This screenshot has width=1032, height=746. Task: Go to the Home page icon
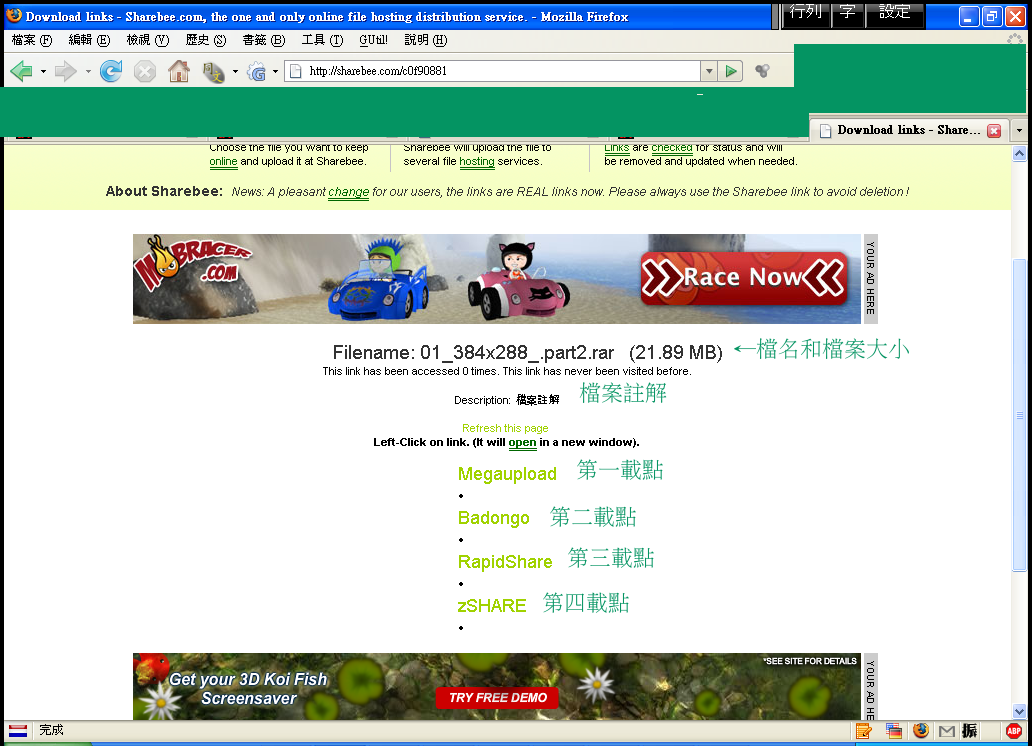coord(178,71)
